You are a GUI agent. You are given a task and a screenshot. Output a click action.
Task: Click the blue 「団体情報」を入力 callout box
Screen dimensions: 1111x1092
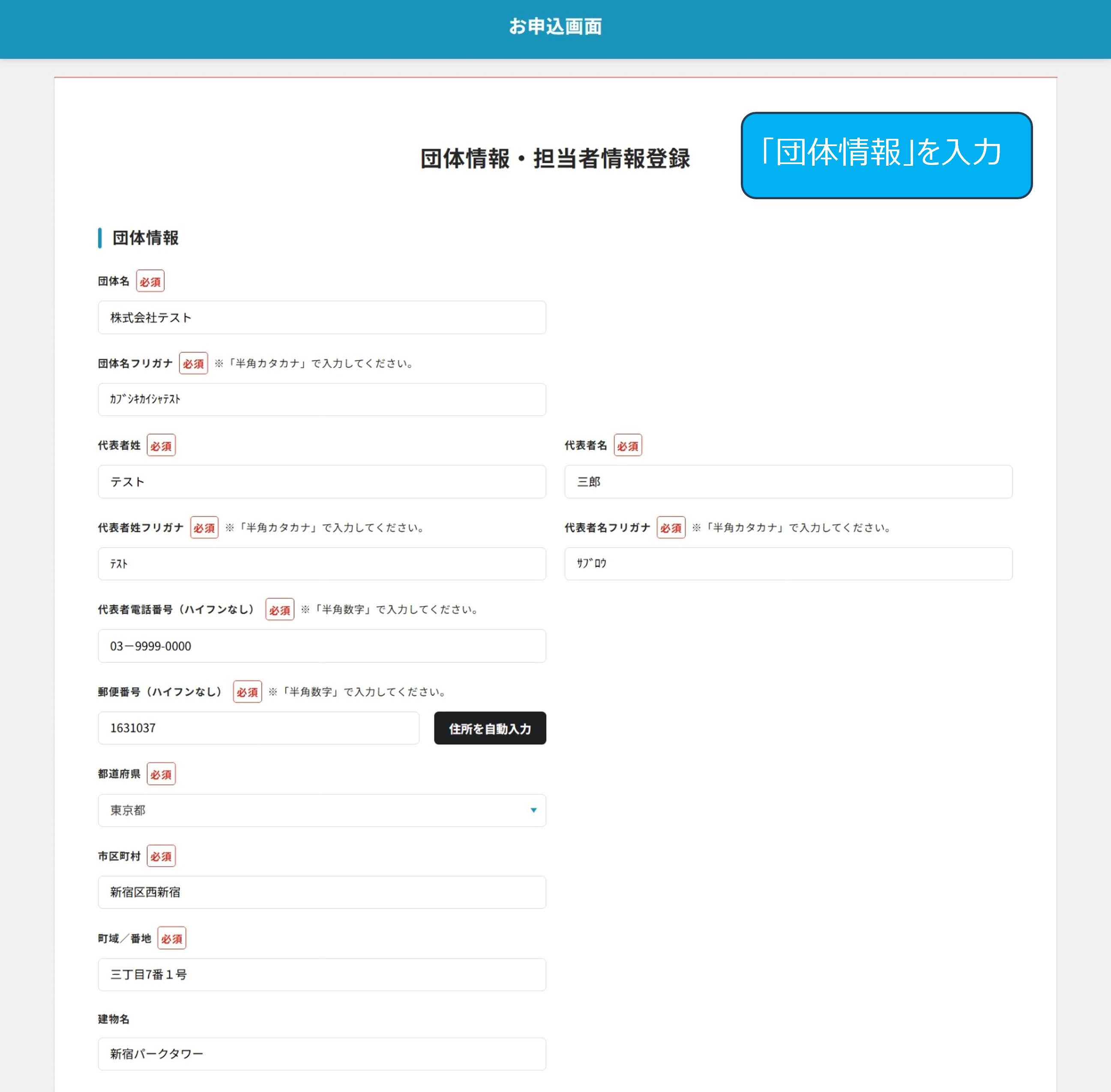point(886,156)
